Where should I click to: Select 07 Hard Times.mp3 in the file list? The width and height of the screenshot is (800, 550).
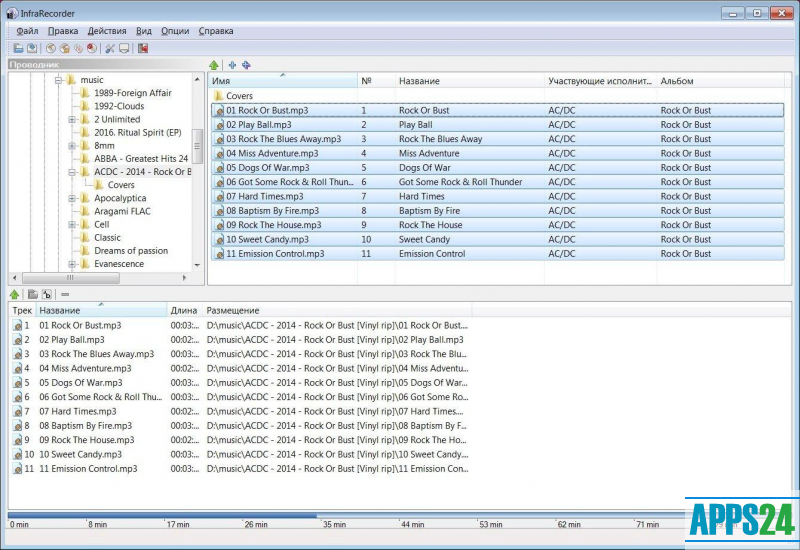(497, 196)
